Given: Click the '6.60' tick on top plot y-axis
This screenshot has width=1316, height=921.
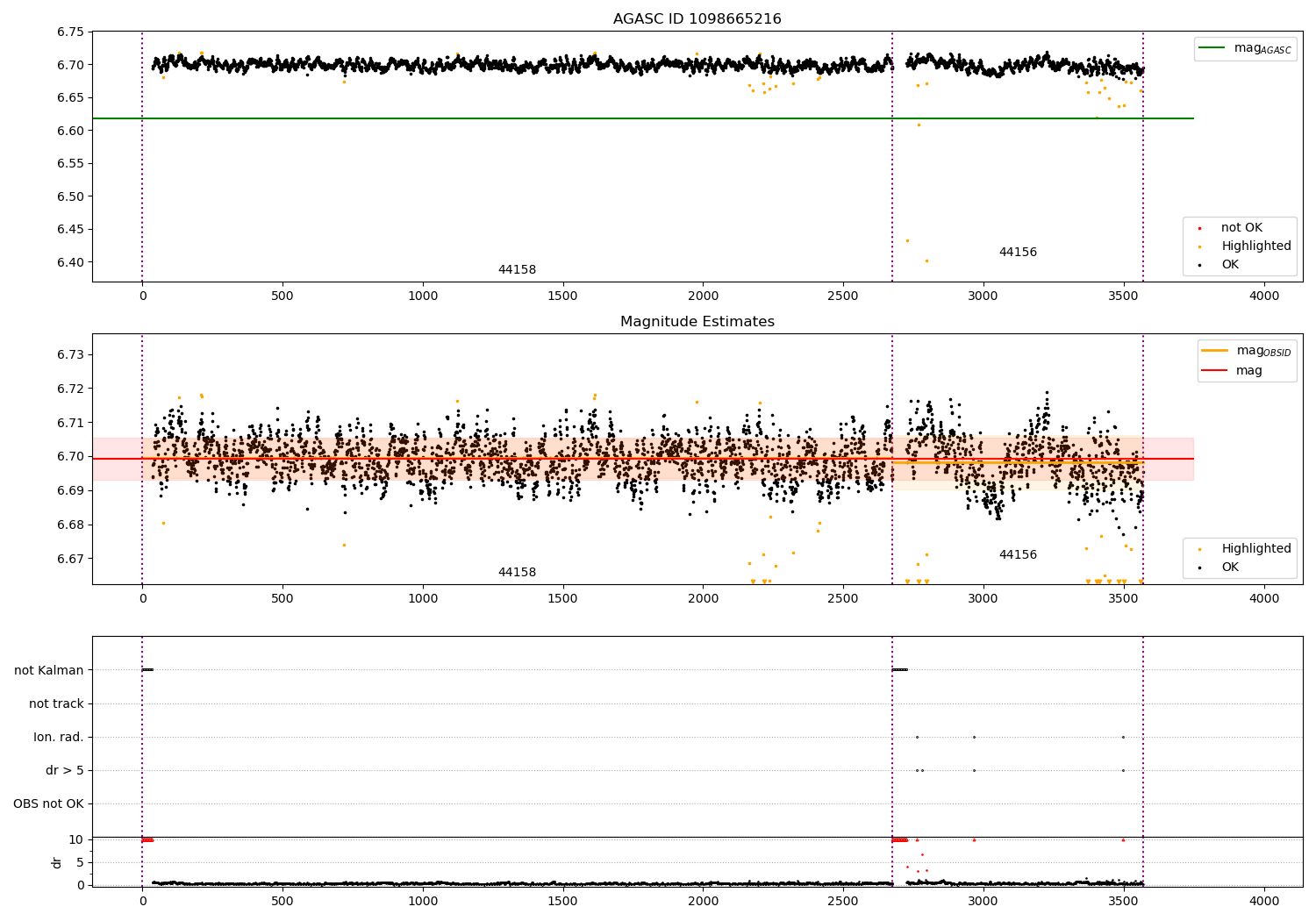Looking at the screenshot, I should point(70,131).
